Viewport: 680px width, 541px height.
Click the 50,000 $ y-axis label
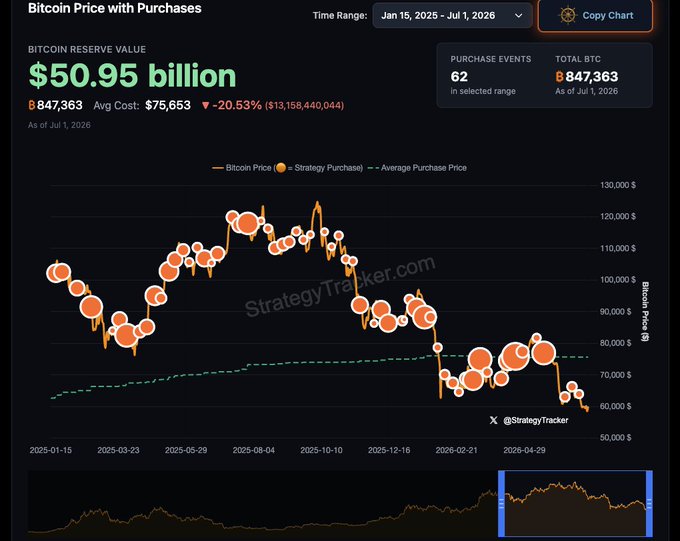(x=615, y=438)
